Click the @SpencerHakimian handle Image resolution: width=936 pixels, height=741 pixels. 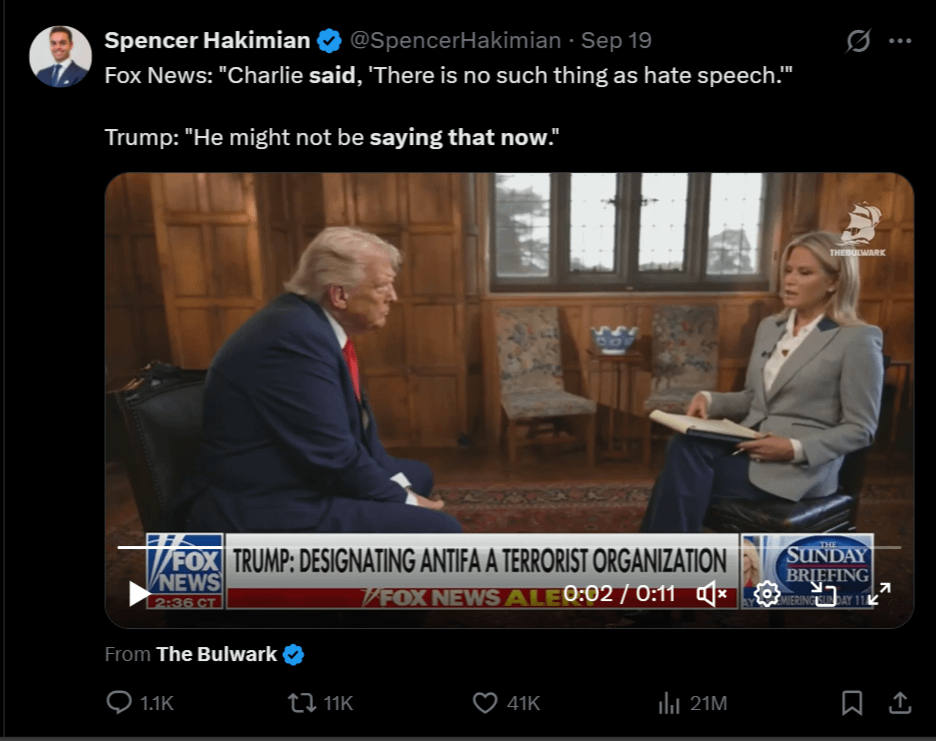[x=455, y=41]
